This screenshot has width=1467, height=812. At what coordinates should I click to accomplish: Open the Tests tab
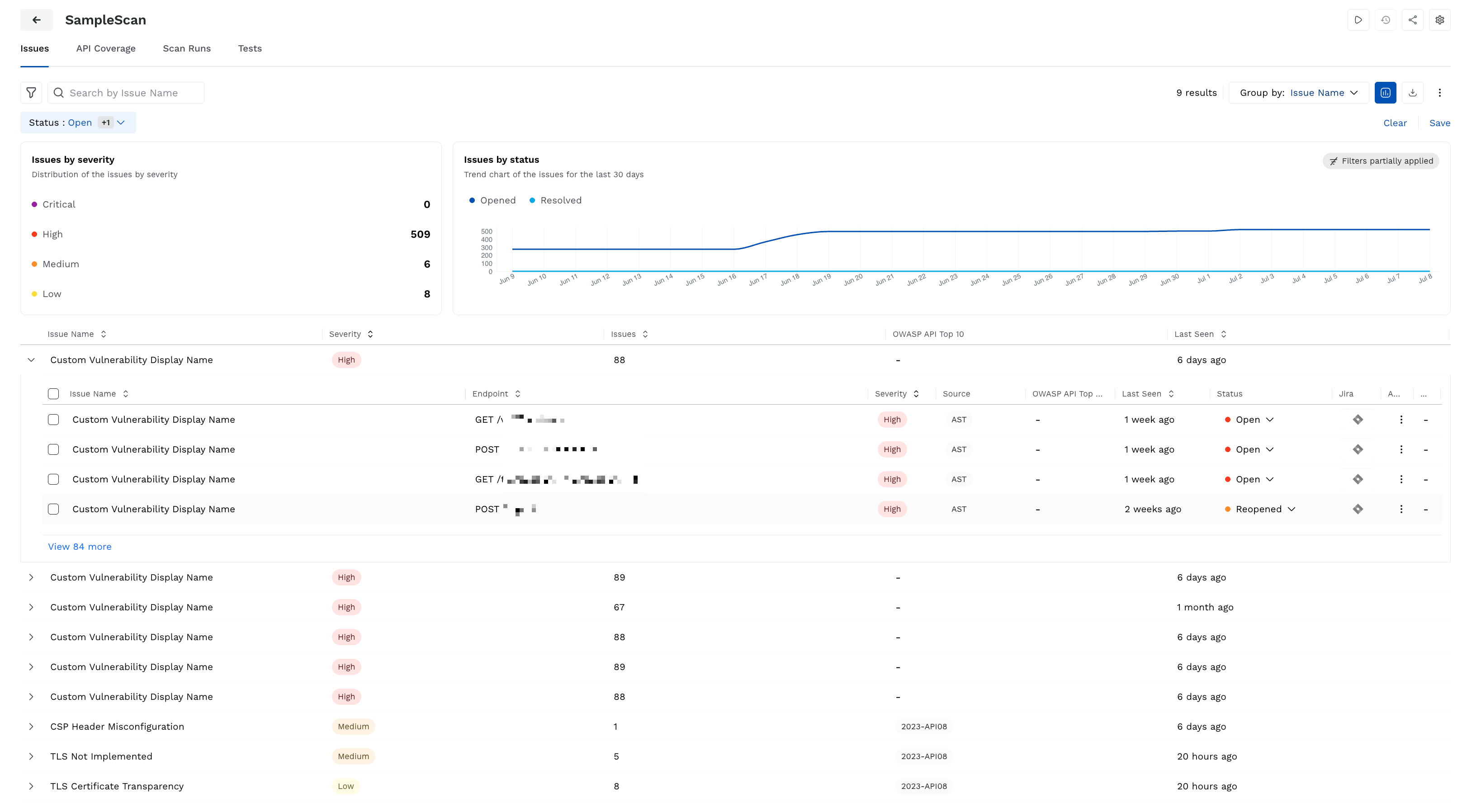[250, 48]
